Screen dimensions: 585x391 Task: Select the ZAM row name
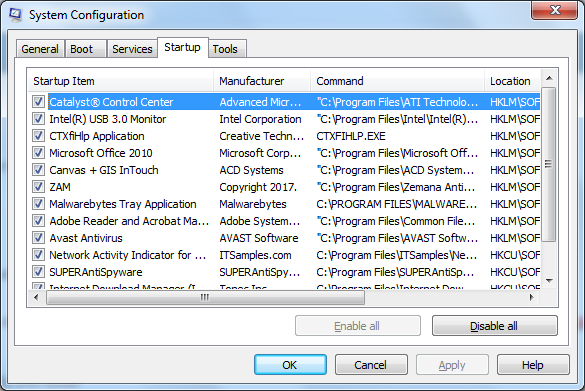(60, 187)
